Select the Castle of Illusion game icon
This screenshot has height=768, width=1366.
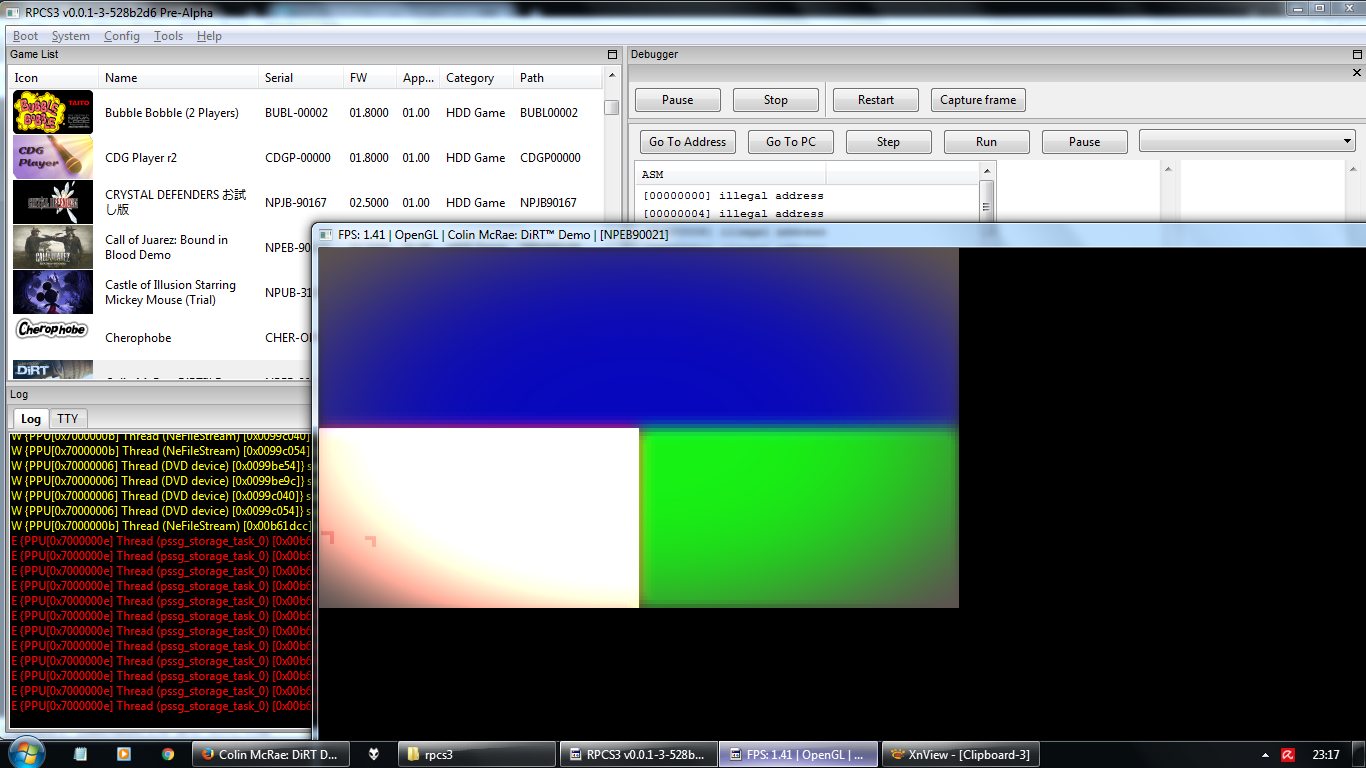point(53,292)
